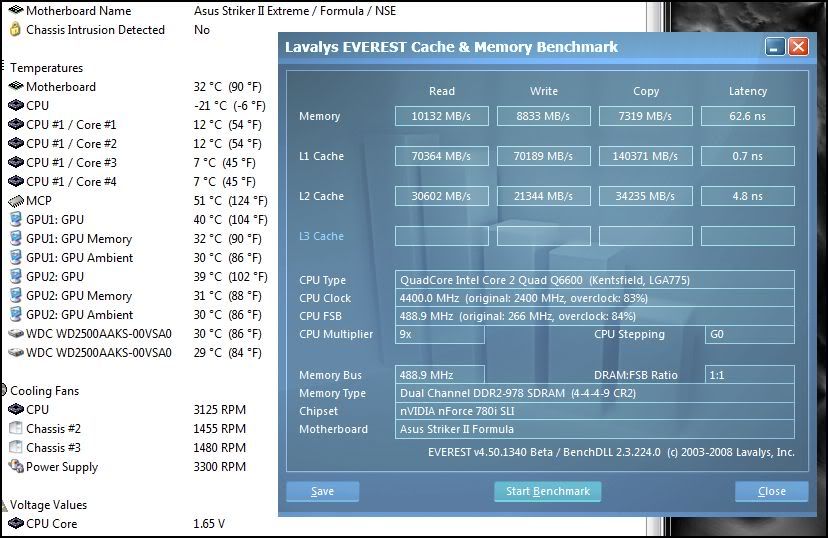
Task: Click the Memory Write 8833 MB/s field
Action: click(x=543, y=116)
